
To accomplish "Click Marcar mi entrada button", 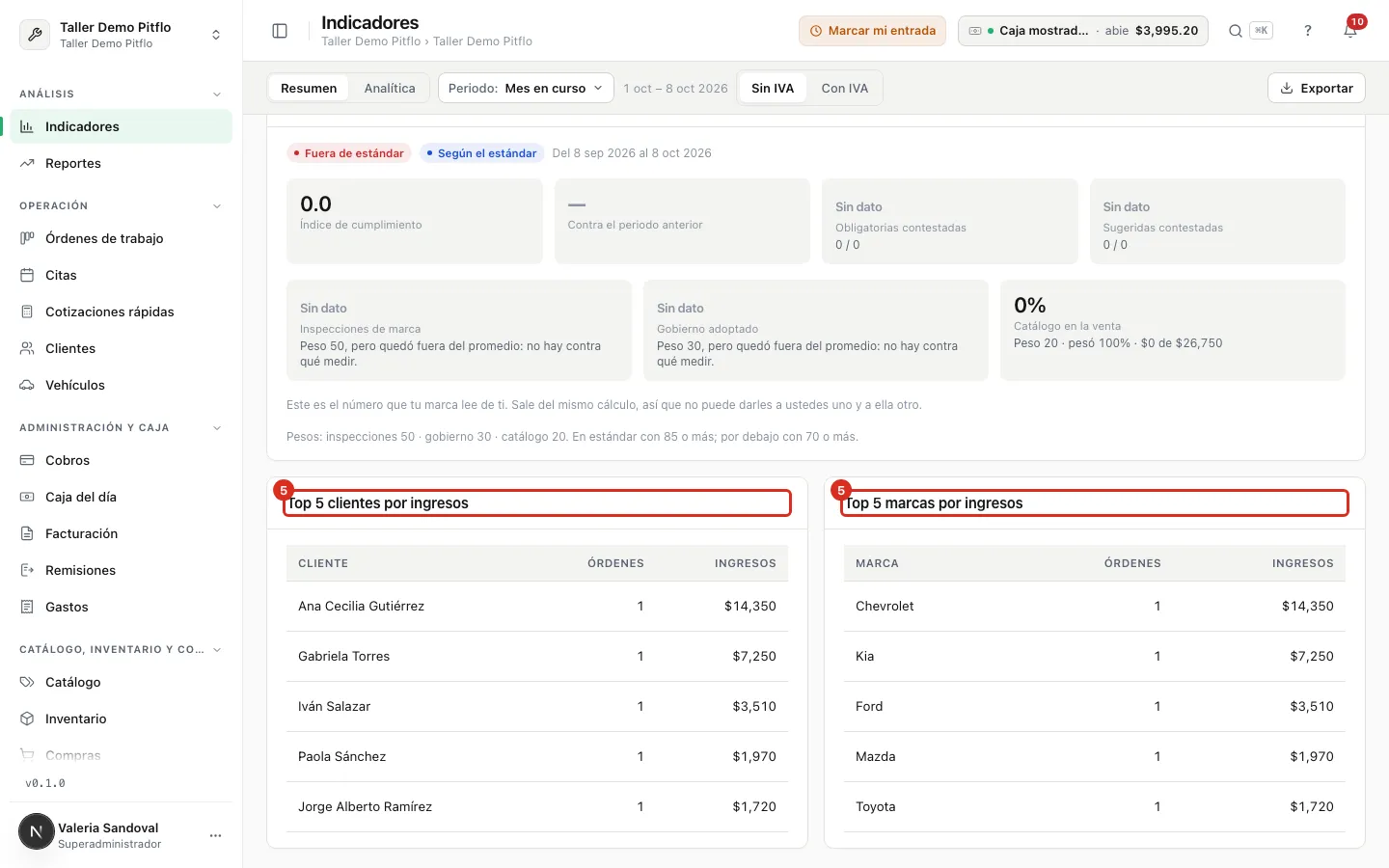I will point(872,31).
